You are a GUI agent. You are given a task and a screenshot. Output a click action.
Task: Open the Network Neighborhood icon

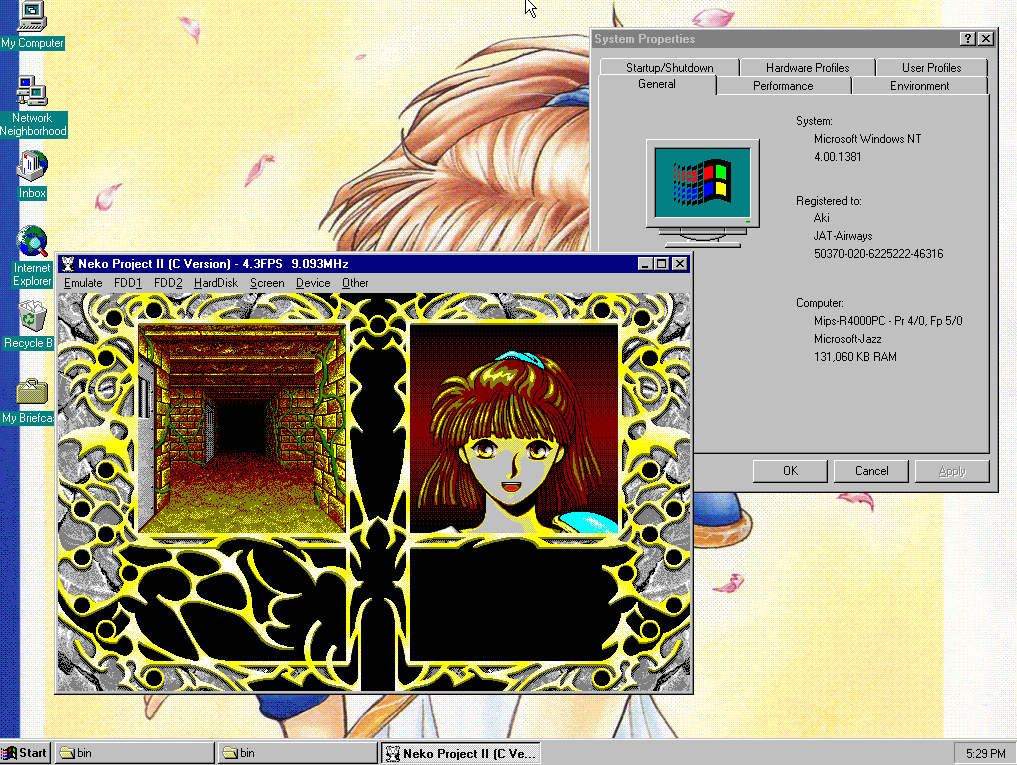[32, 92]
